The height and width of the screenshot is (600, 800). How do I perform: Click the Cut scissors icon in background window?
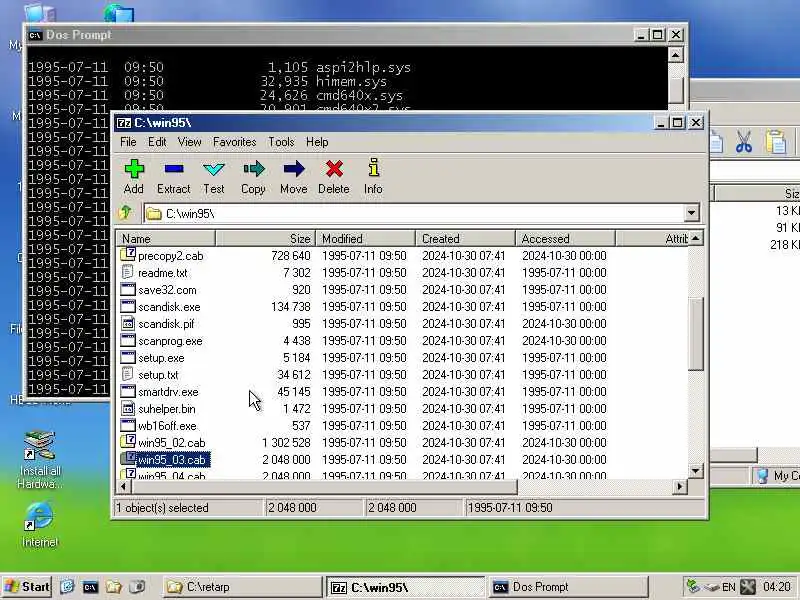pyautogui.click(x=744, y=142)
